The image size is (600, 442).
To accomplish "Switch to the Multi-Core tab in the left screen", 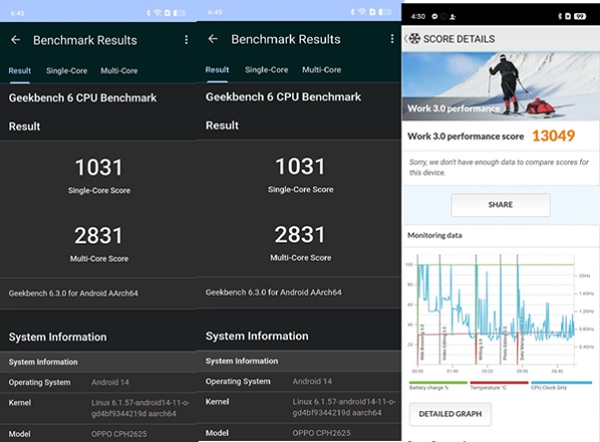I will pyautogui.click(x=119, y=71).
